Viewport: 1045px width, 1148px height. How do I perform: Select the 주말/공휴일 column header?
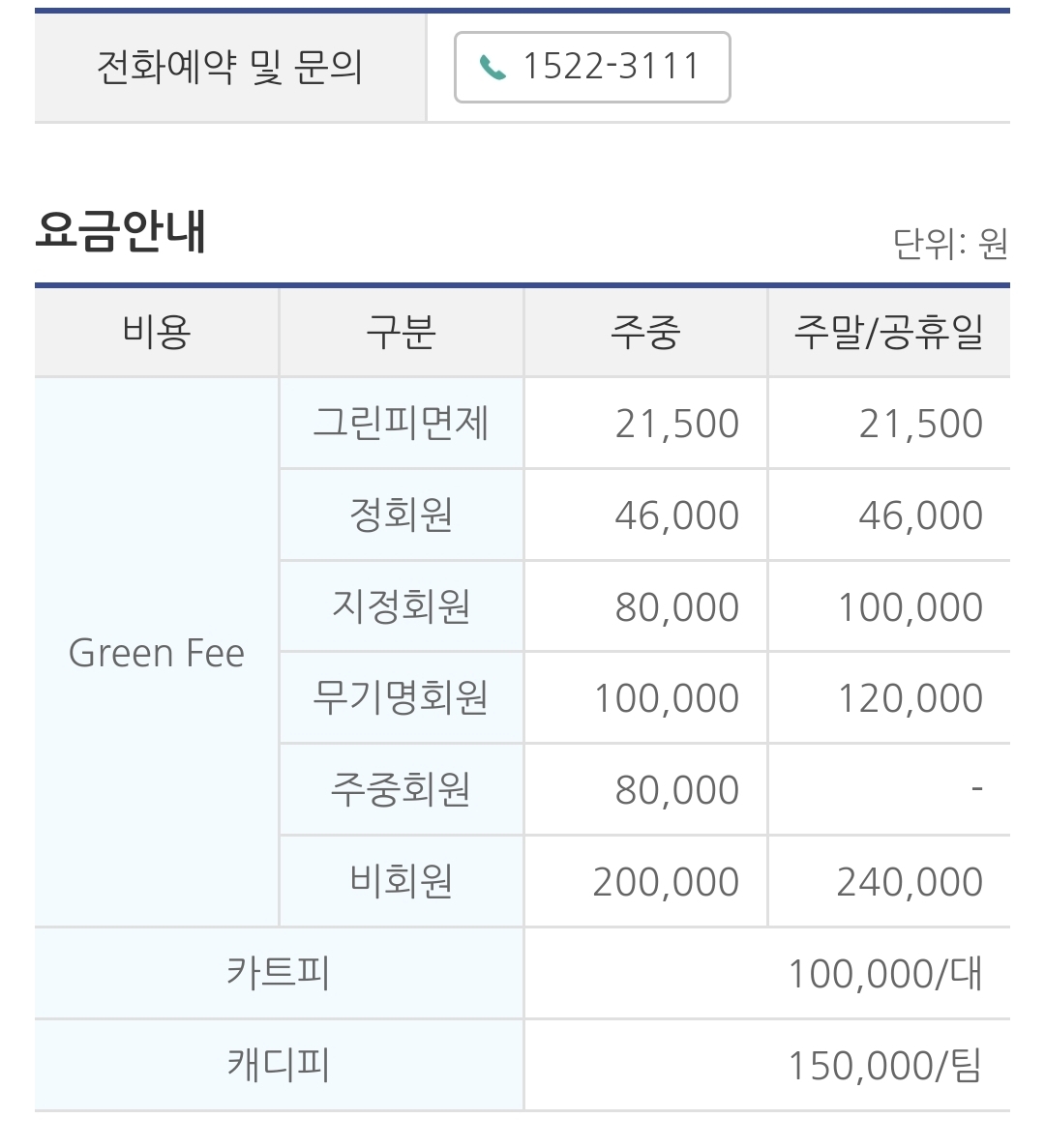pos(888,332)
